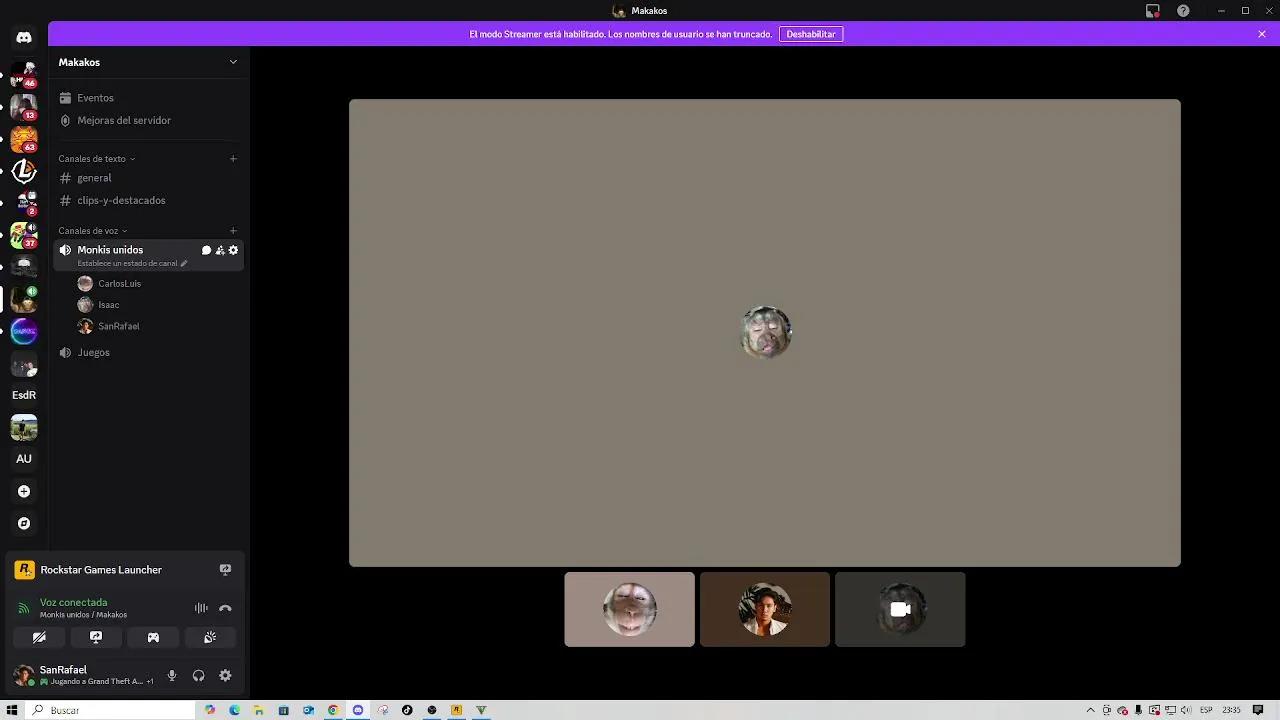Select the monkey face participant thumbnail
Image resolution: width=1280 pixels, height=720 pixels.
tap(630, 610)
